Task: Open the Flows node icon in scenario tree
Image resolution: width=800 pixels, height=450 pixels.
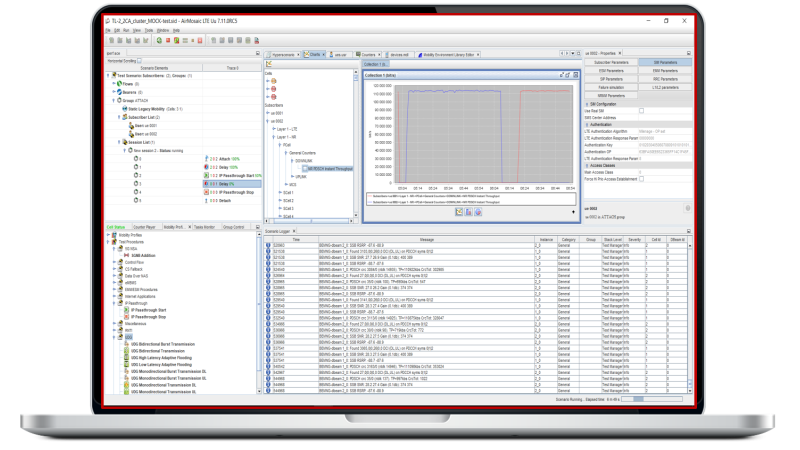Action: [119, 84]
